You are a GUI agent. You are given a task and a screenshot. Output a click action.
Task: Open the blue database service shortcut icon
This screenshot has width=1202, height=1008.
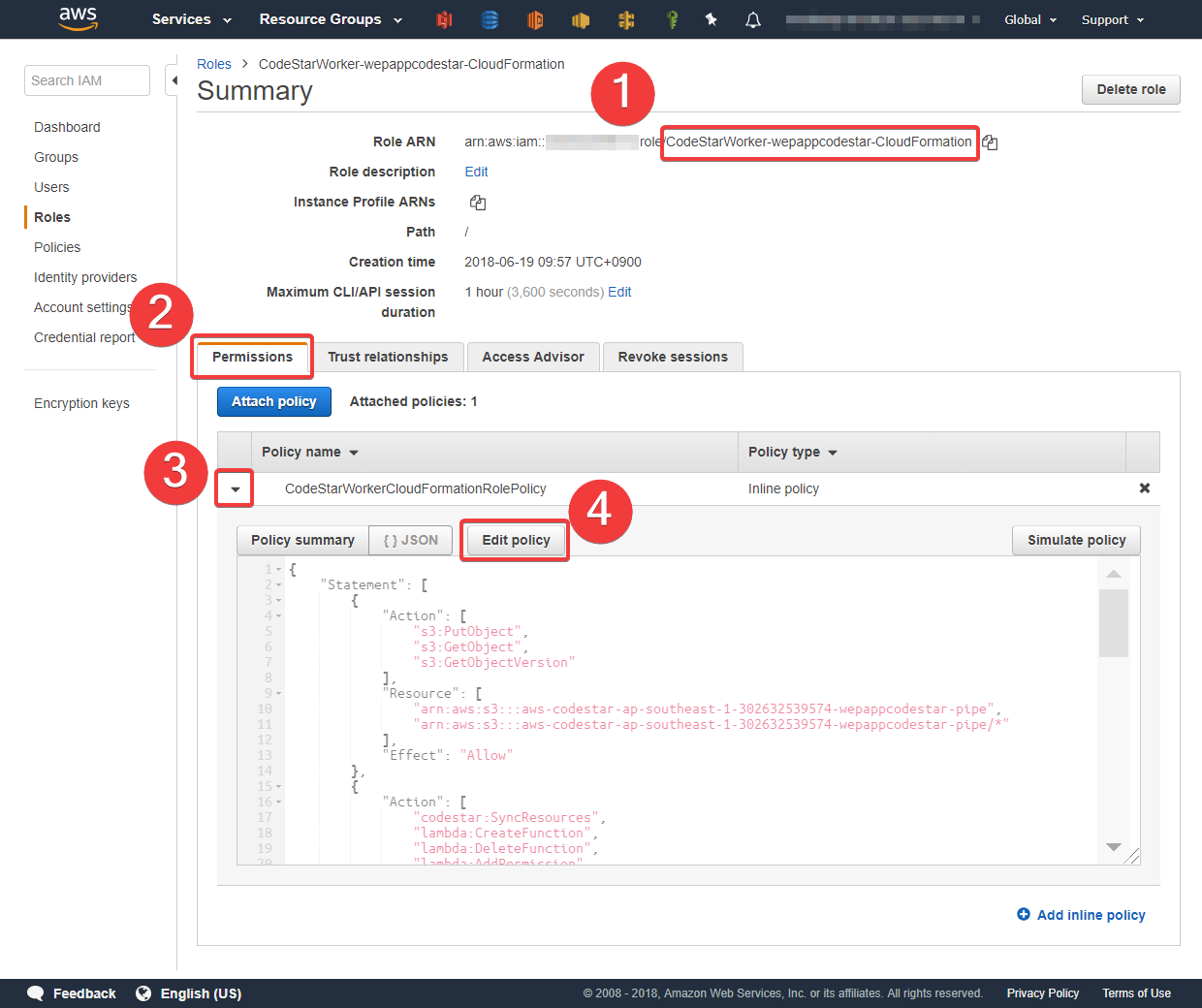[x=490, y=19]
